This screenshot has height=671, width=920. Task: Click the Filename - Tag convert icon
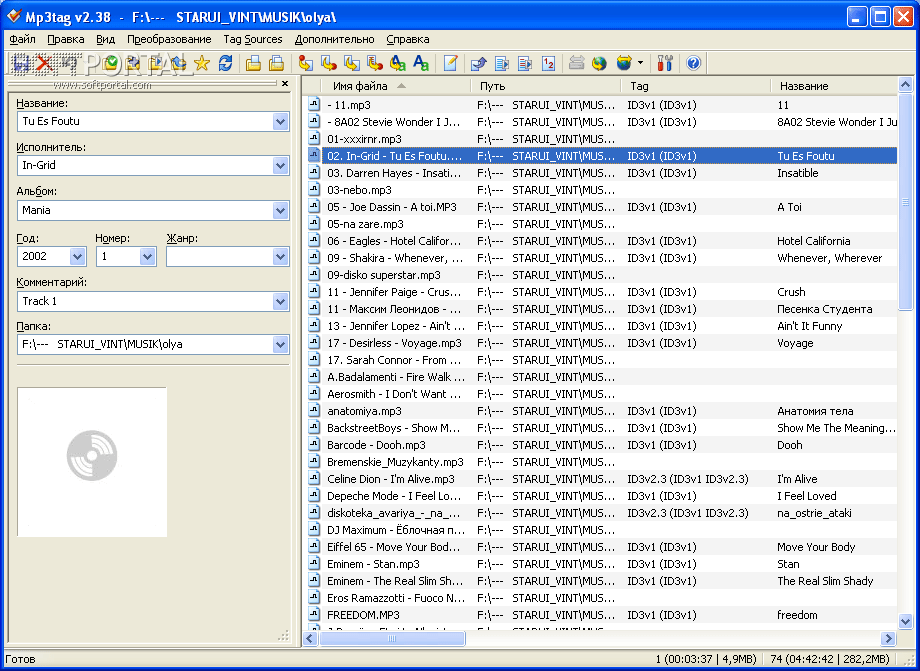[329, 63]
